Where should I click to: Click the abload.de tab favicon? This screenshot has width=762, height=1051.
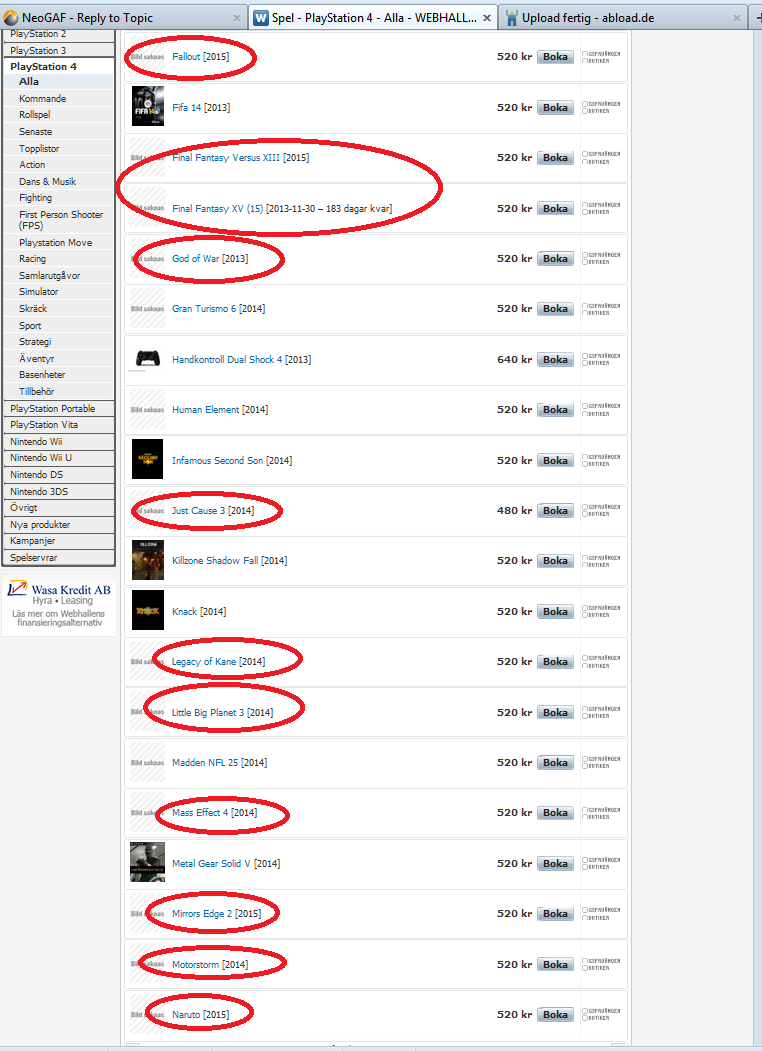[511, 18]
